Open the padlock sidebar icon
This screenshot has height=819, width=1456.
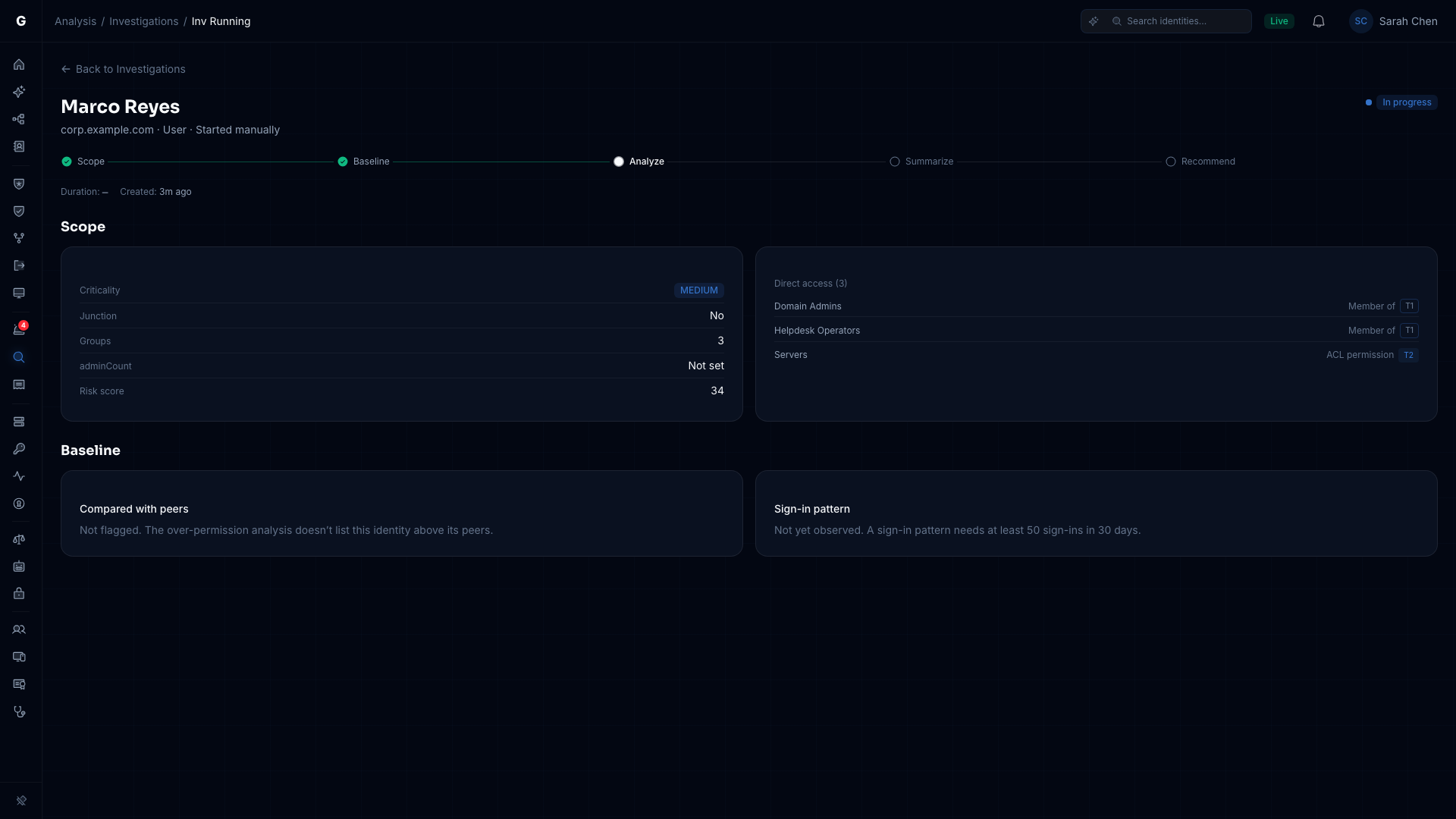tap(19, 594)
